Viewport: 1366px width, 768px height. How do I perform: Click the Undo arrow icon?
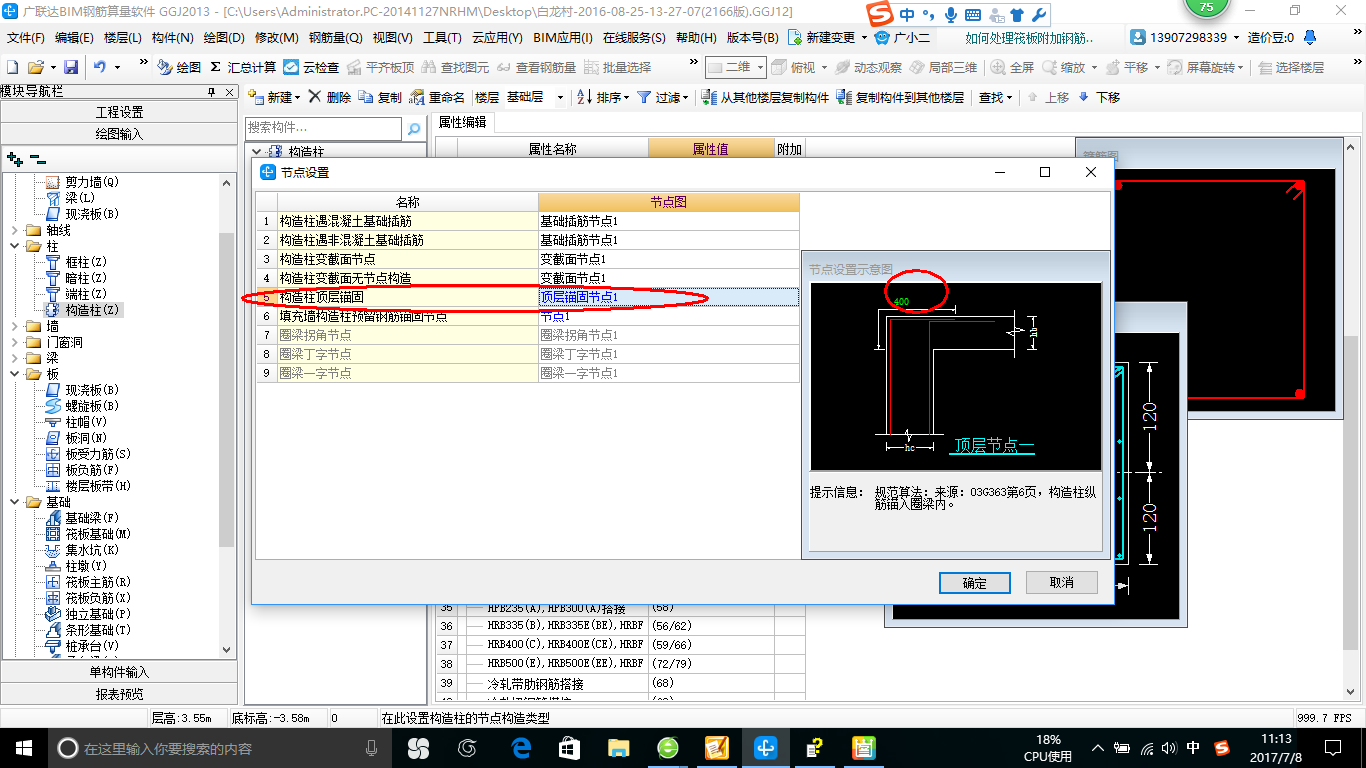tap(100, 67)
